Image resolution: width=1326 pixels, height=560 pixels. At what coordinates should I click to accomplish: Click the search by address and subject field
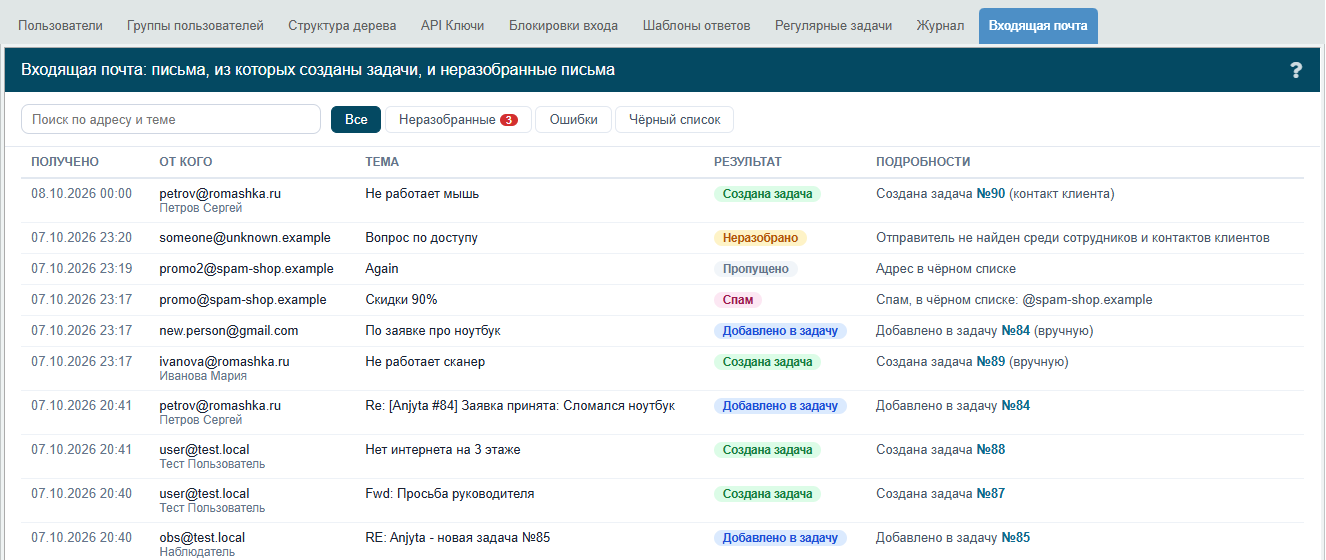click(x=171, y=119)
